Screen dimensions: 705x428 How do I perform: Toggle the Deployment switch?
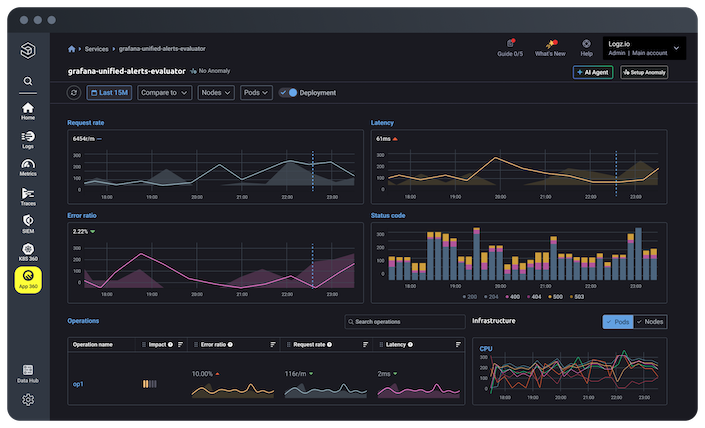(x=289, y=93)
